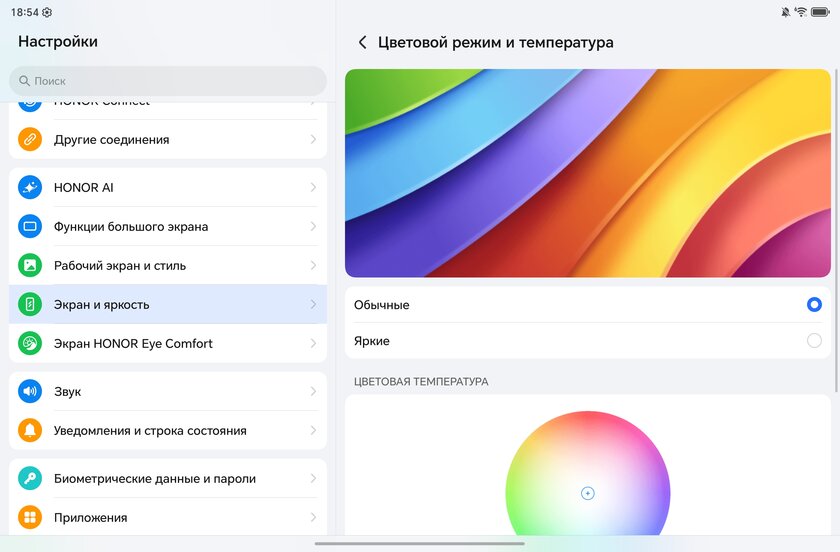Tap the blue Звук speaker icon
The height and width of the screenshot is (552, 840).
[x=30, y=391]
